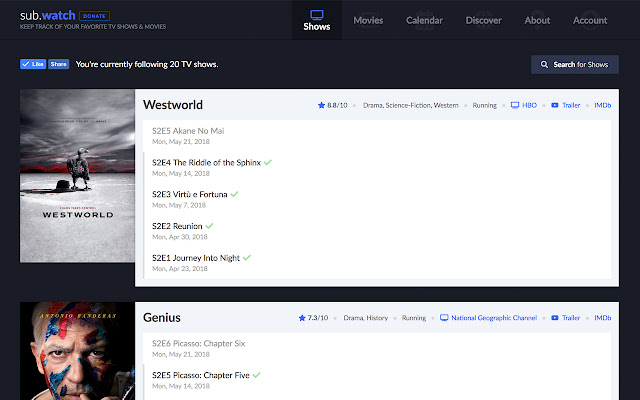This screenshot has width=640, height=400.
Task: Open the Calendar tab
Action: click(424, 20)
